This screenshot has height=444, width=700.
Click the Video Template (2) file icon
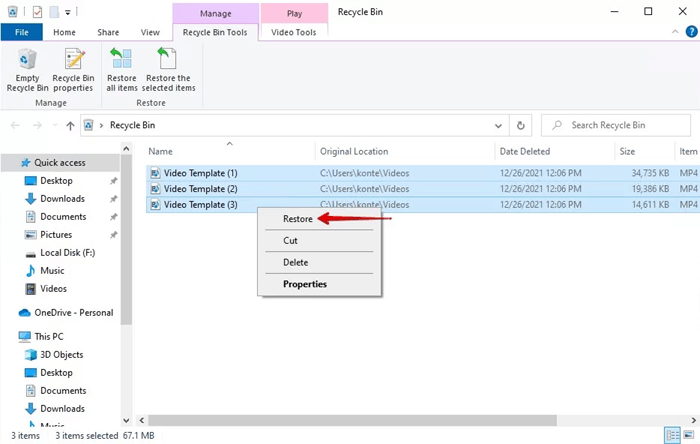click(155, 189)
